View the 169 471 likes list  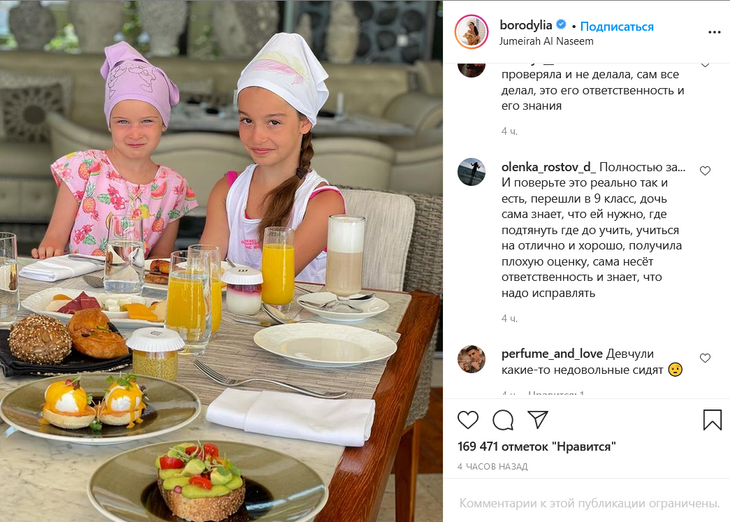point(536,447)
